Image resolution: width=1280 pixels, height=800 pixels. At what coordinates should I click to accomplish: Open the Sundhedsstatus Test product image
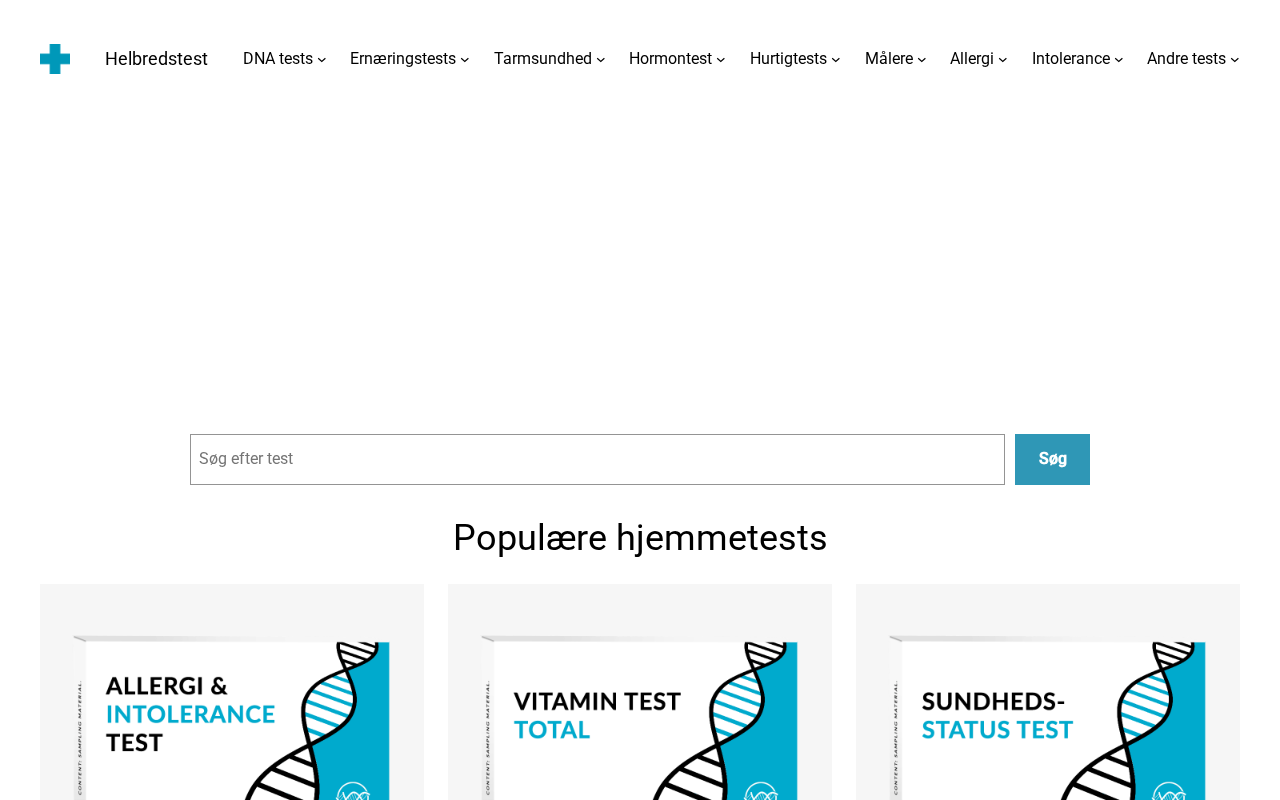1048,692
